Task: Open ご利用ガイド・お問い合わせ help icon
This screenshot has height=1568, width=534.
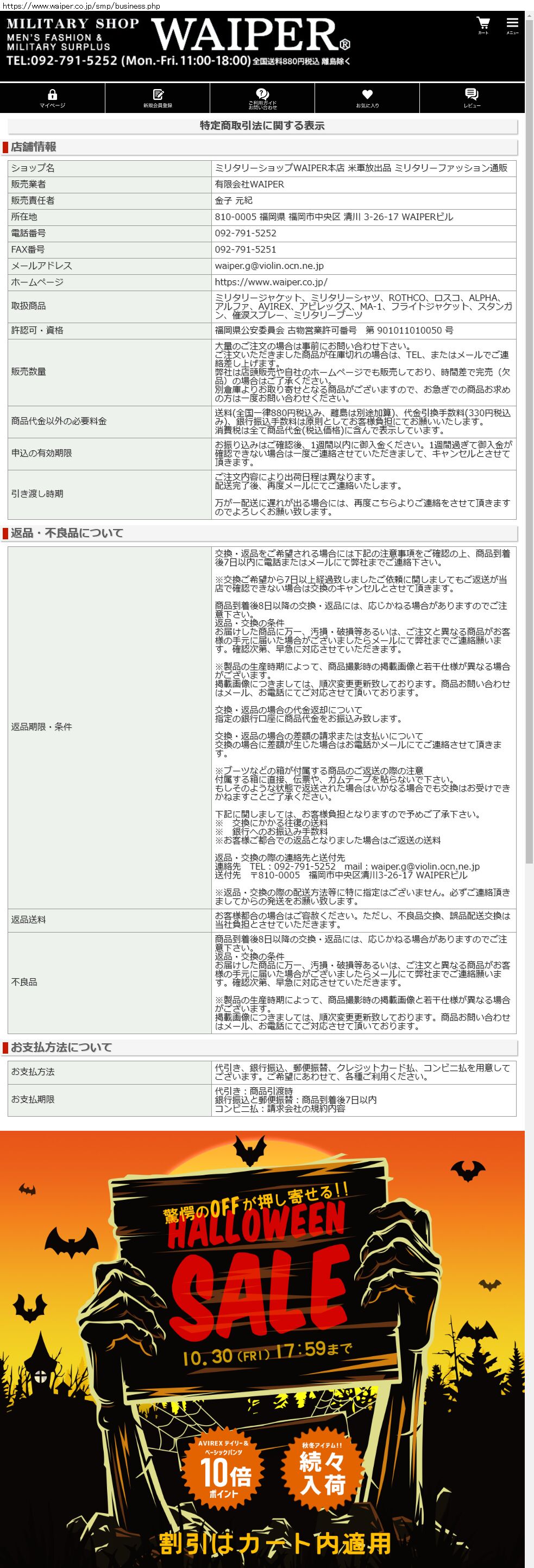Action: (262, 97)
